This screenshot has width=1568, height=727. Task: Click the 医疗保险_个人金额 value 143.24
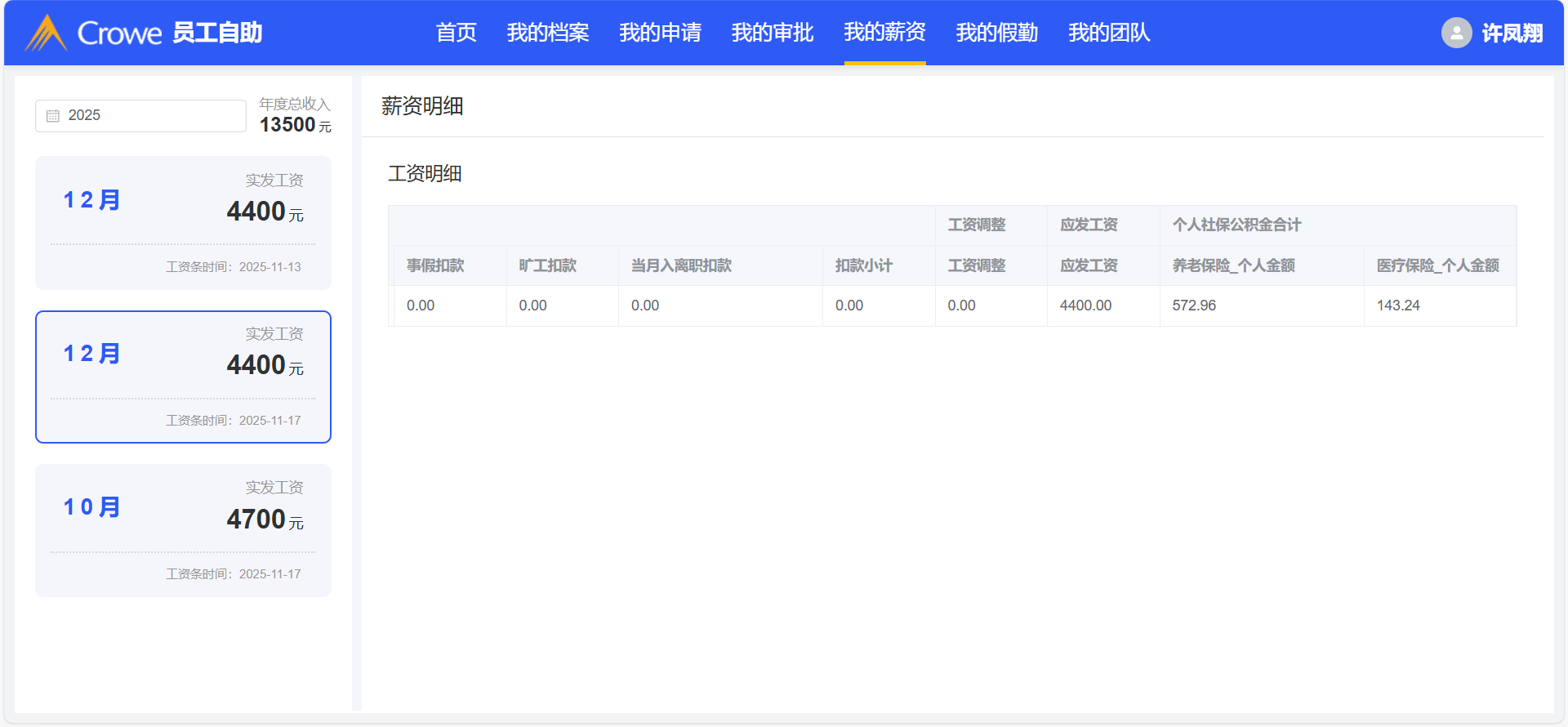pyautogui.click(x=1398, y=306)
